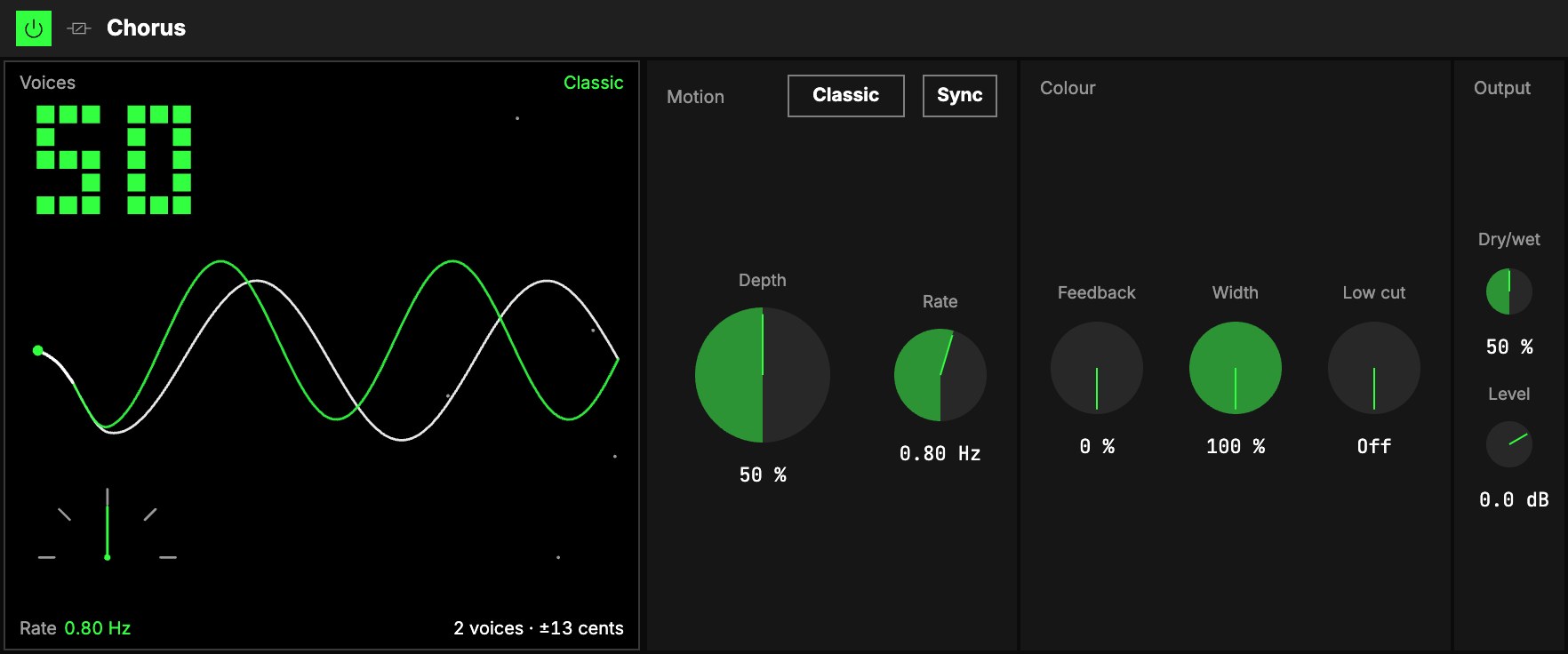Image resolution: width=1568 pixels, height=654 pixels.
Task: Click the 0.0 dB level value
Action: pyautogui.click(x=1514, y=499)
